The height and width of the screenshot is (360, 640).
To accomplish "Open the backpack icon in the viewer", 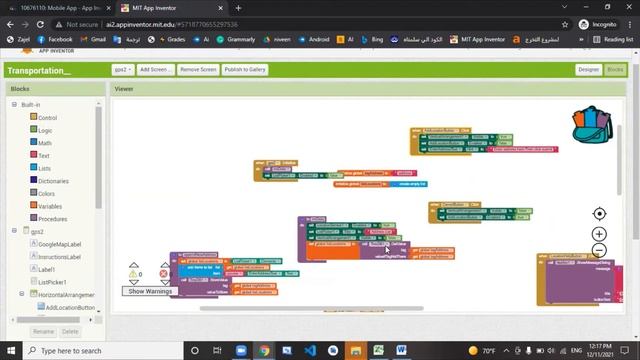I will point(592,125).
